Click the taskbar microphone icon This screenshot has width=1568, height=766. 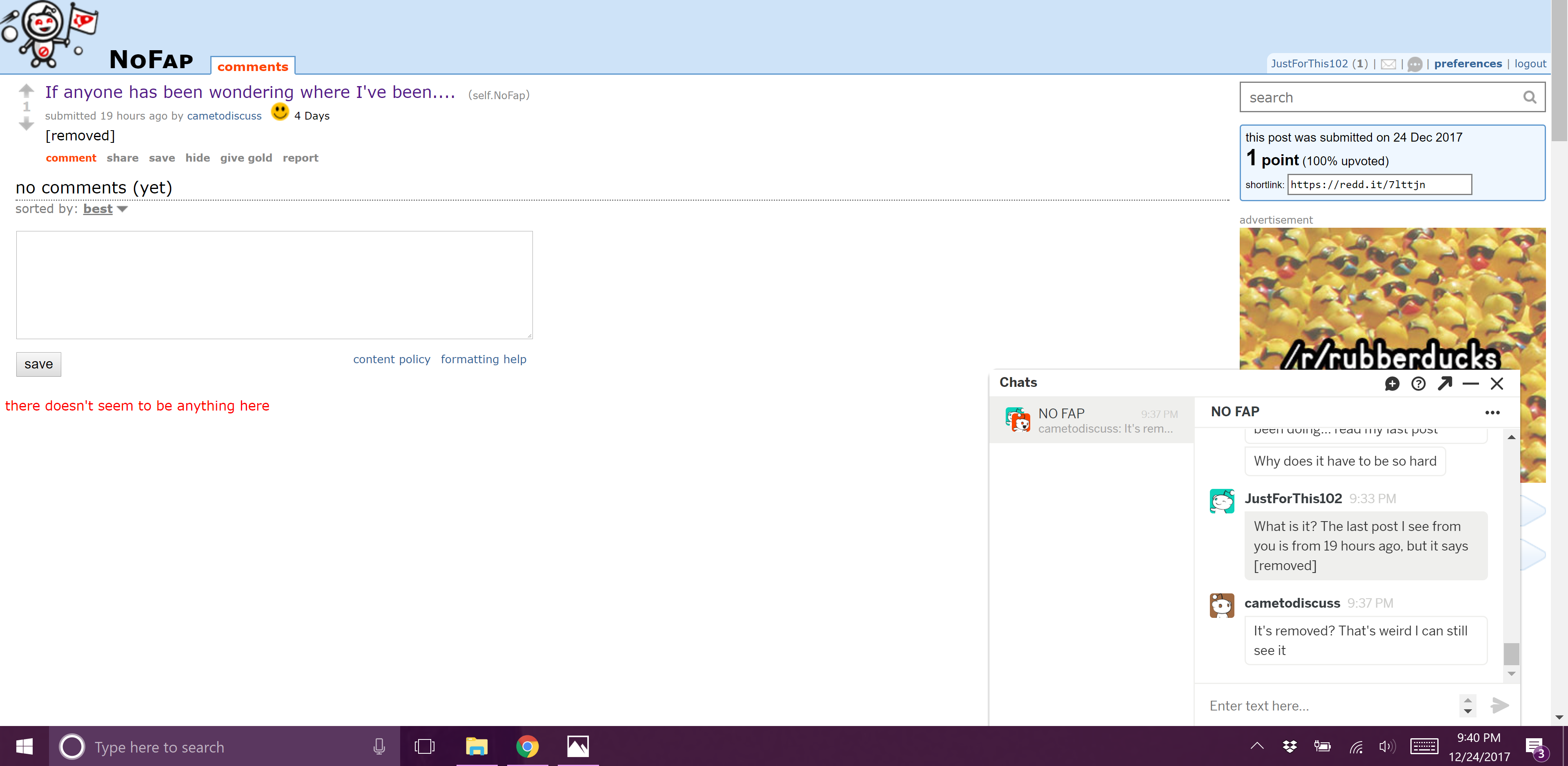[x=379, y=746]
